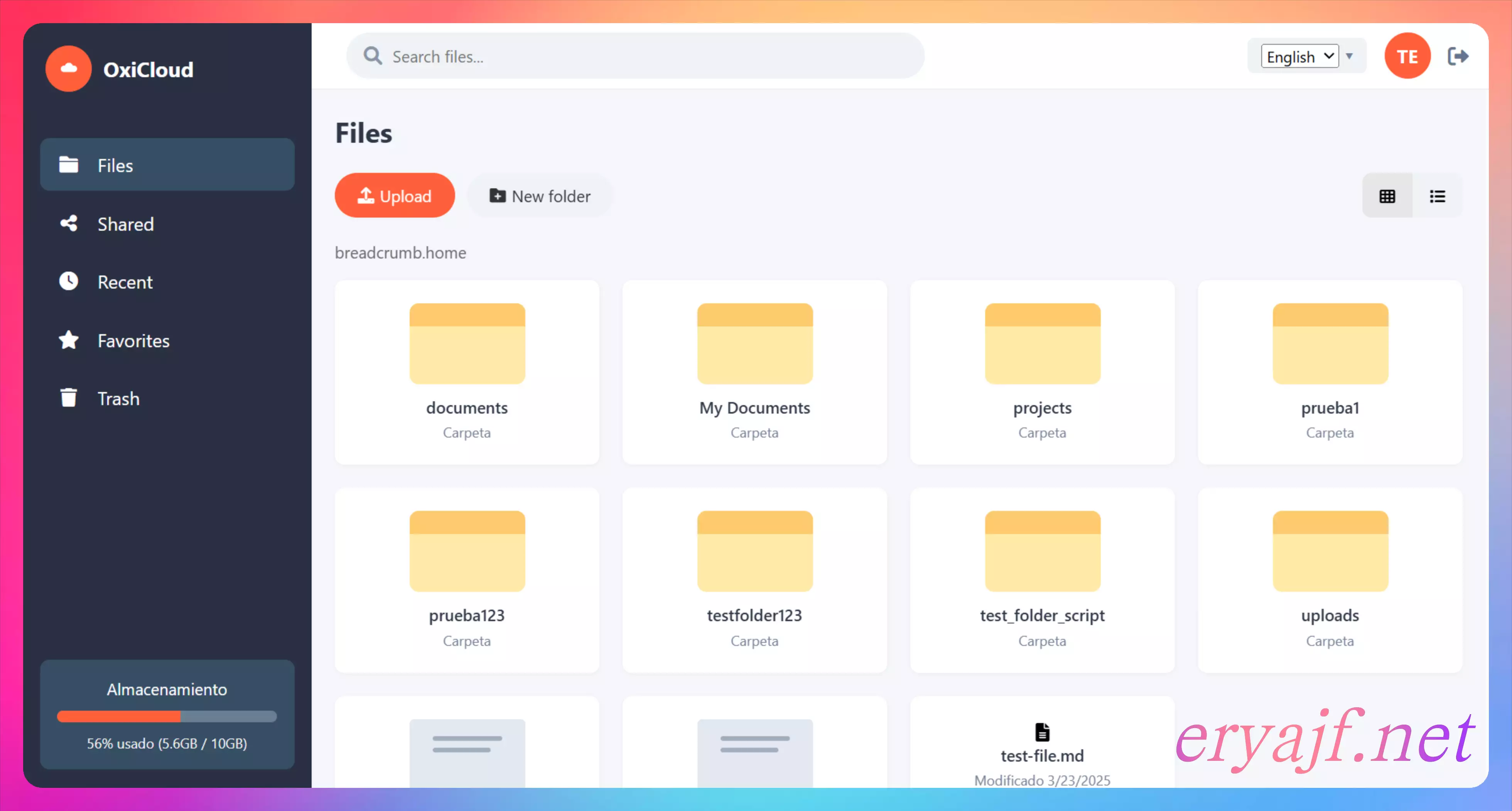Open the prueba123 folder icon
Screen dimensions: 1512x811
pos(467,551)
